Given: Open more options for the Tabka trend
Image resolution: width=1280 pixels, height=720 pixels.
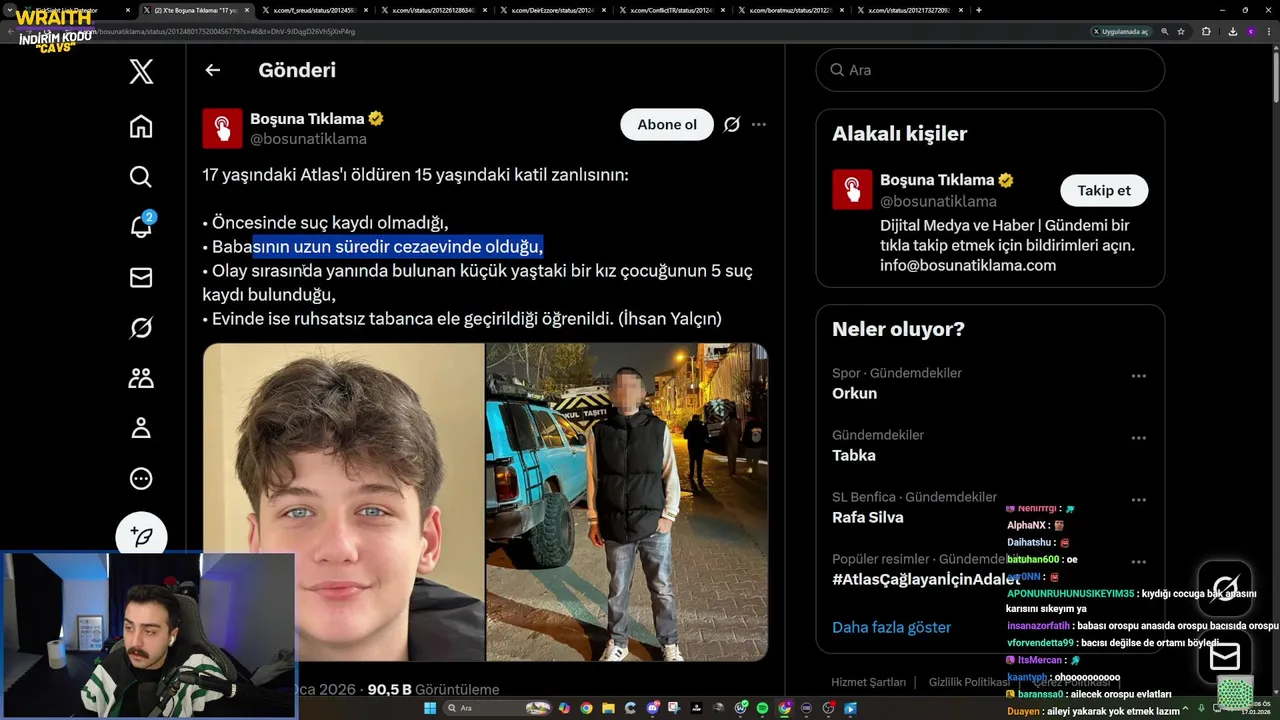Looking at the screenshot, I should coord(1138,438).
